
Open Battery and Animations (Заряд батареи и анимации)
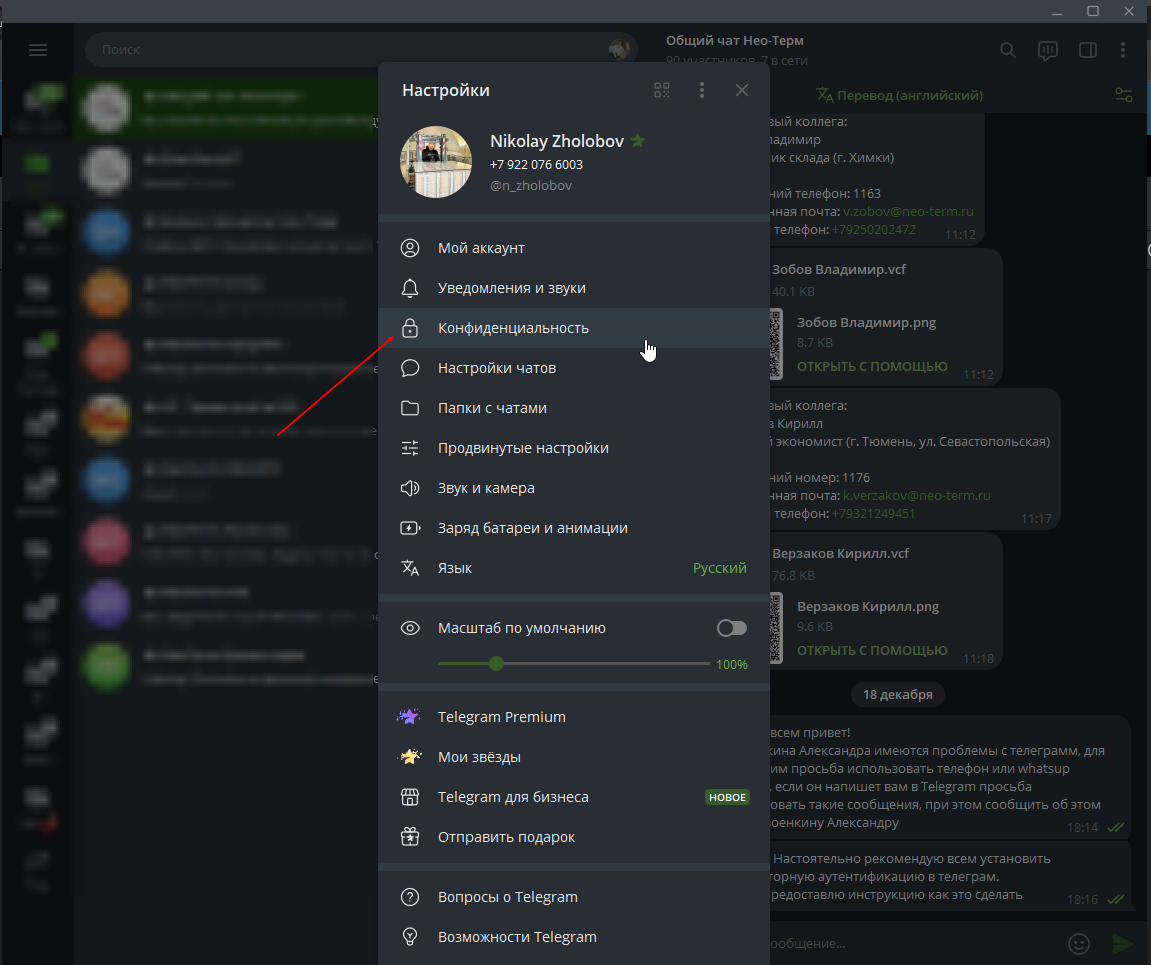pyautogui.click(x=574, y=528)
